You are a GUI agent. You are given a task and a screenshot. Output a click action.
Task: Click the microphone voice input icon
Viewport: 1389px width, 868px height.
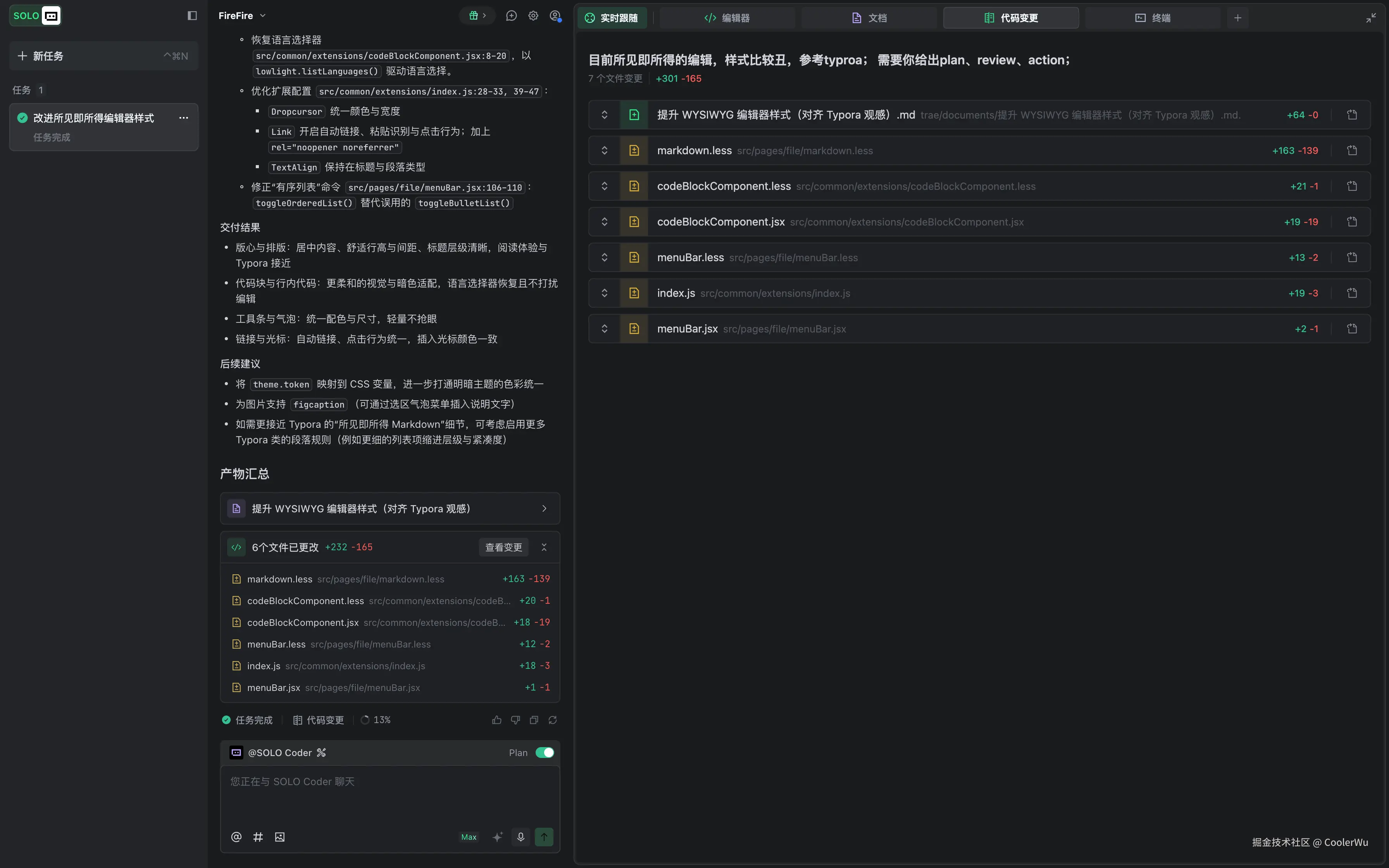click(520, 837)
